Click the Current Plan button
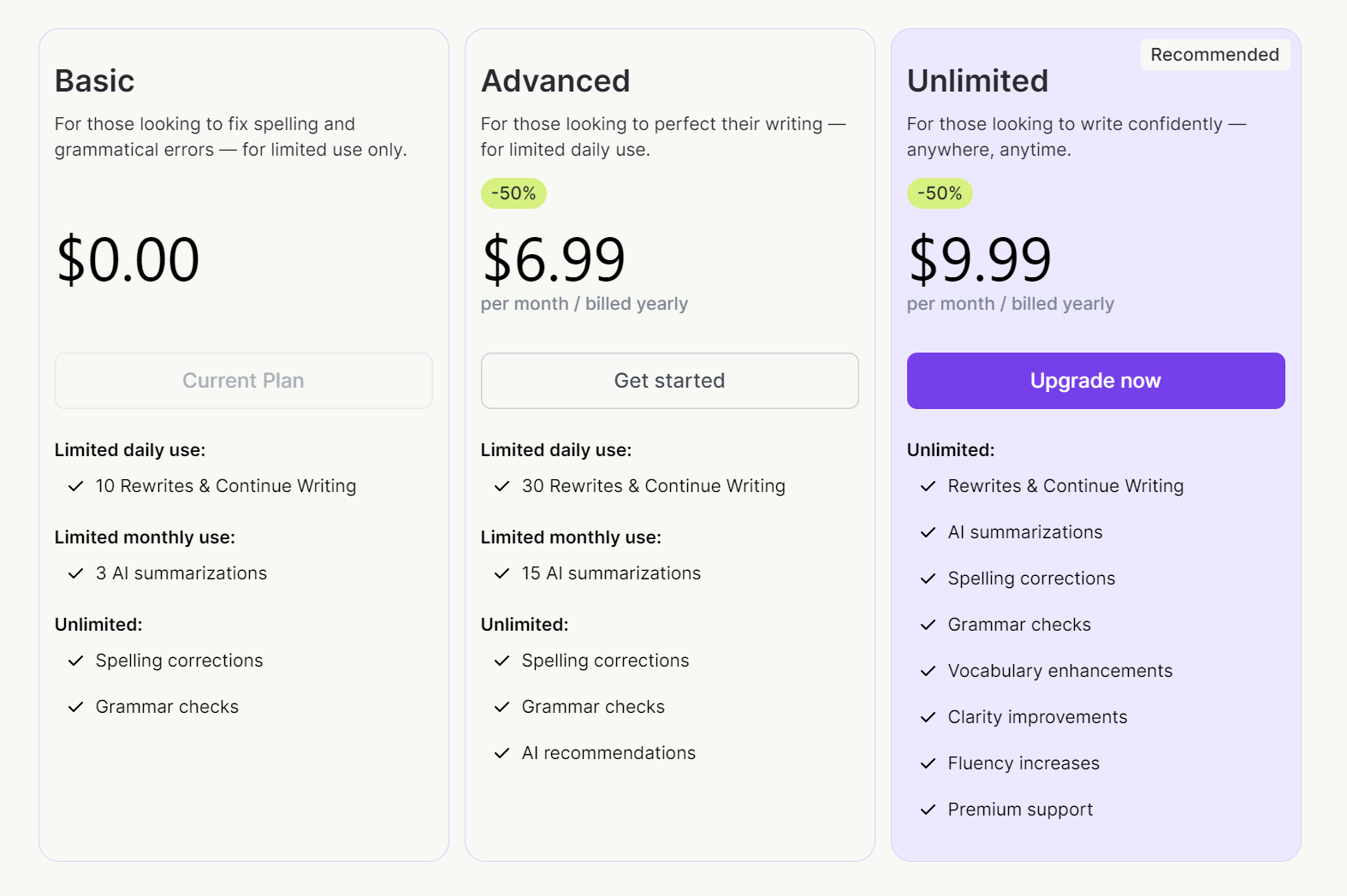This screenshot has width=1347, height=896. point(243,381)
